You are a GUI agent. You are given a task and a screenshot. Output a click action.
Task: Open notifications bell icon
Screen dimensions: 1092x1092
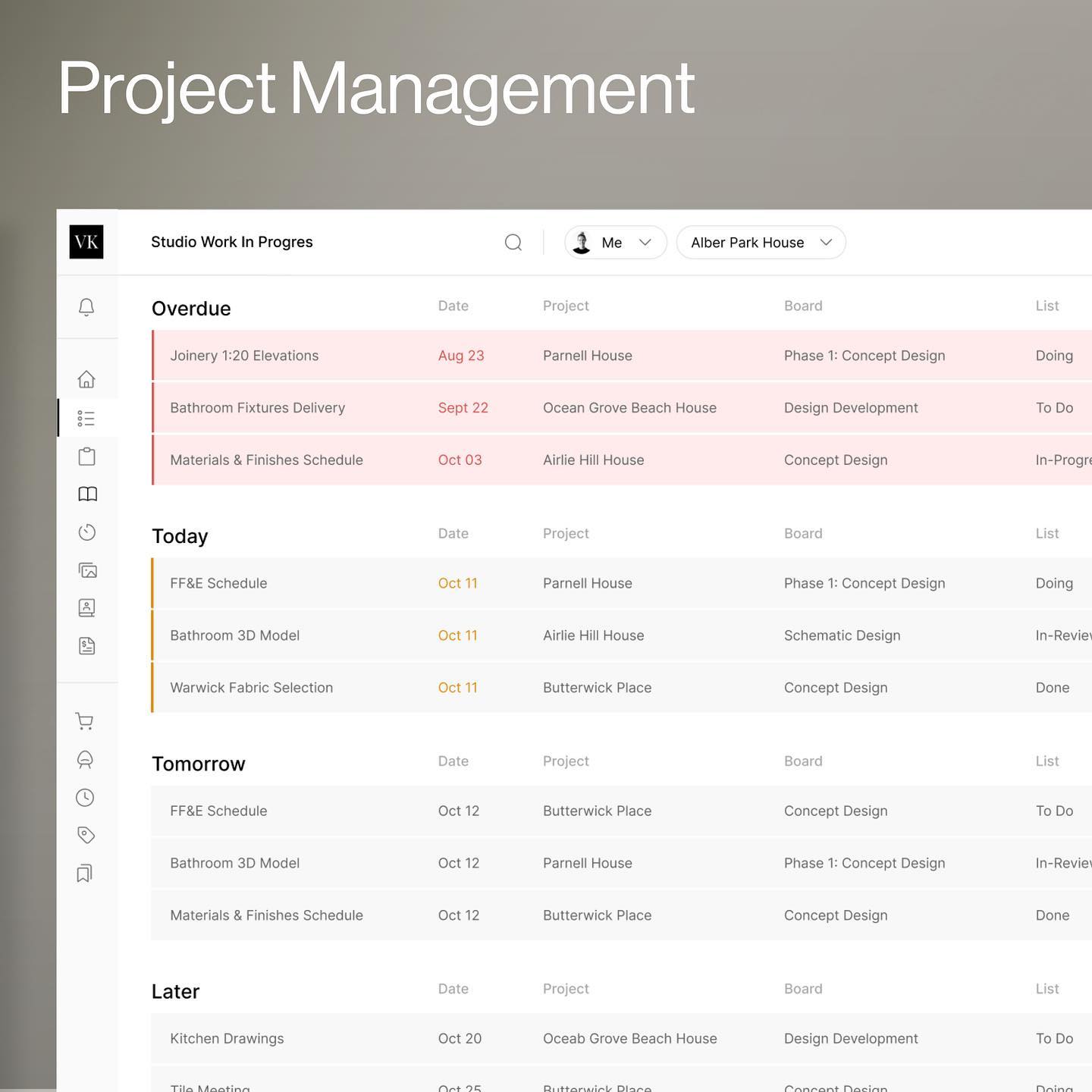[x=86, y=306]
